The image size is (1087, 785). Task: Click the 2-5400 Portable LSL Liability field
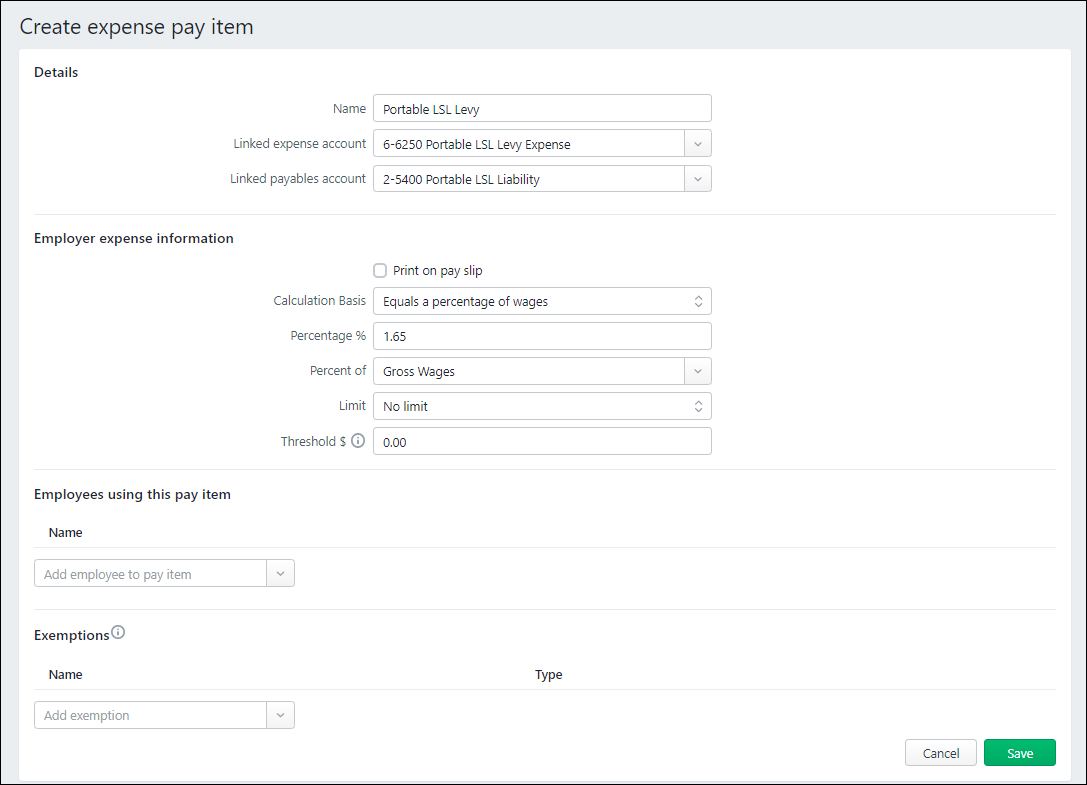click(529, 179)
